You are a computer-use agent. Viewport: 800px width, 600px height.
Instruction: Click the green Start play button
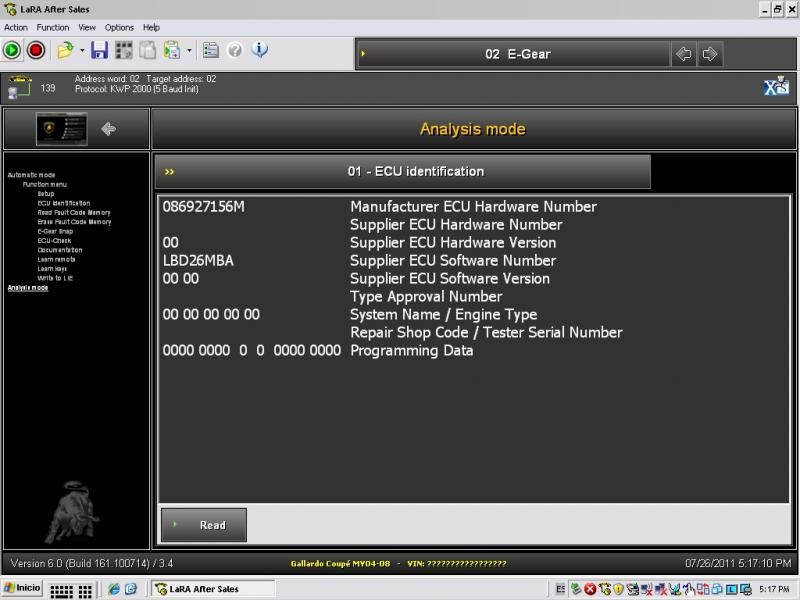(x=12, y=50)
